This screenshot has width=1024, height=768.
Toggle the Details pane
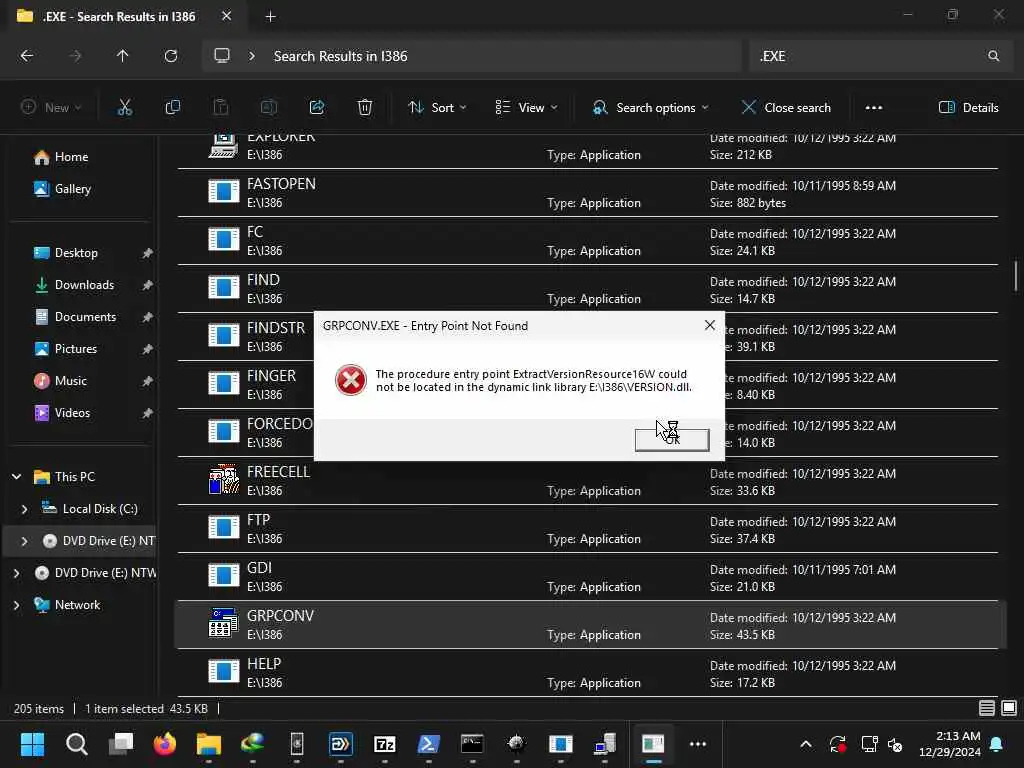(968, 108)
